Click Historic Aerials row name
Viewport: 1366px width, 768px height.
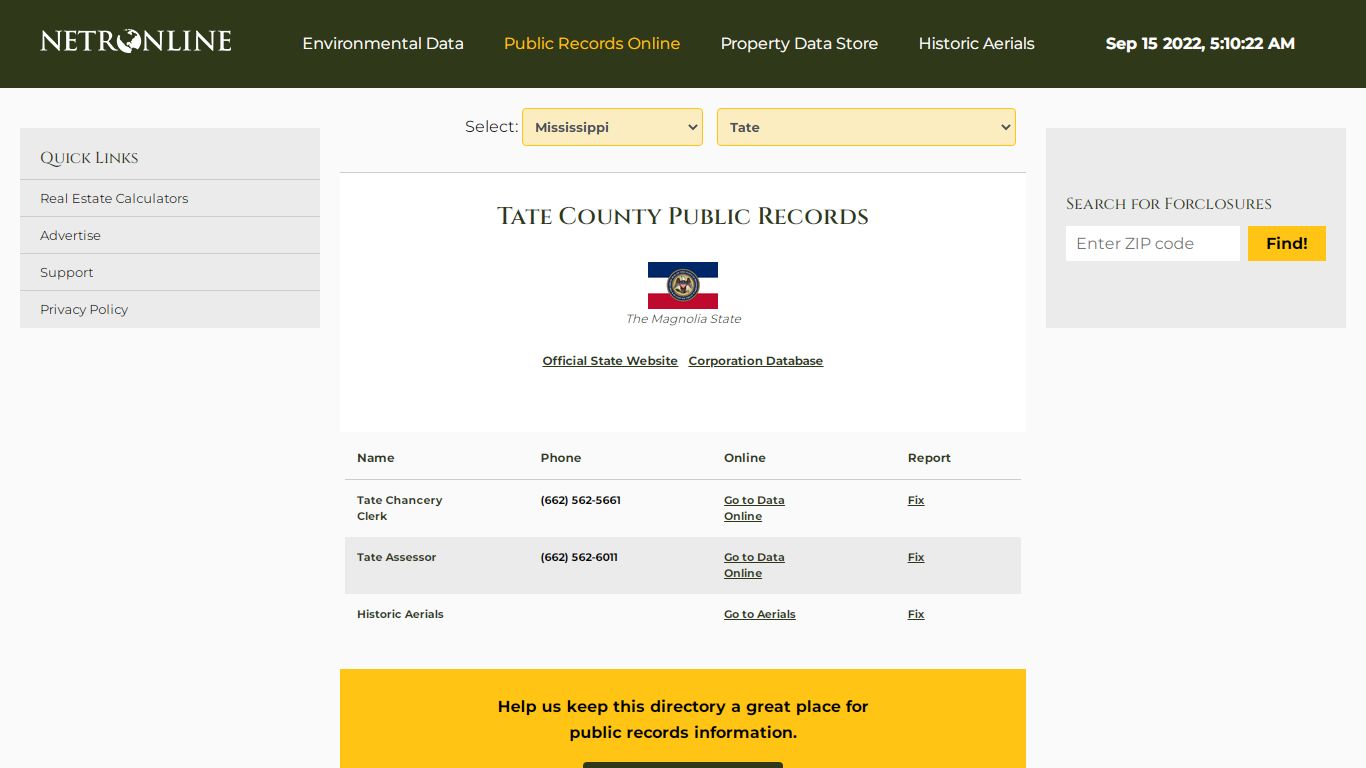pos(400,614)
